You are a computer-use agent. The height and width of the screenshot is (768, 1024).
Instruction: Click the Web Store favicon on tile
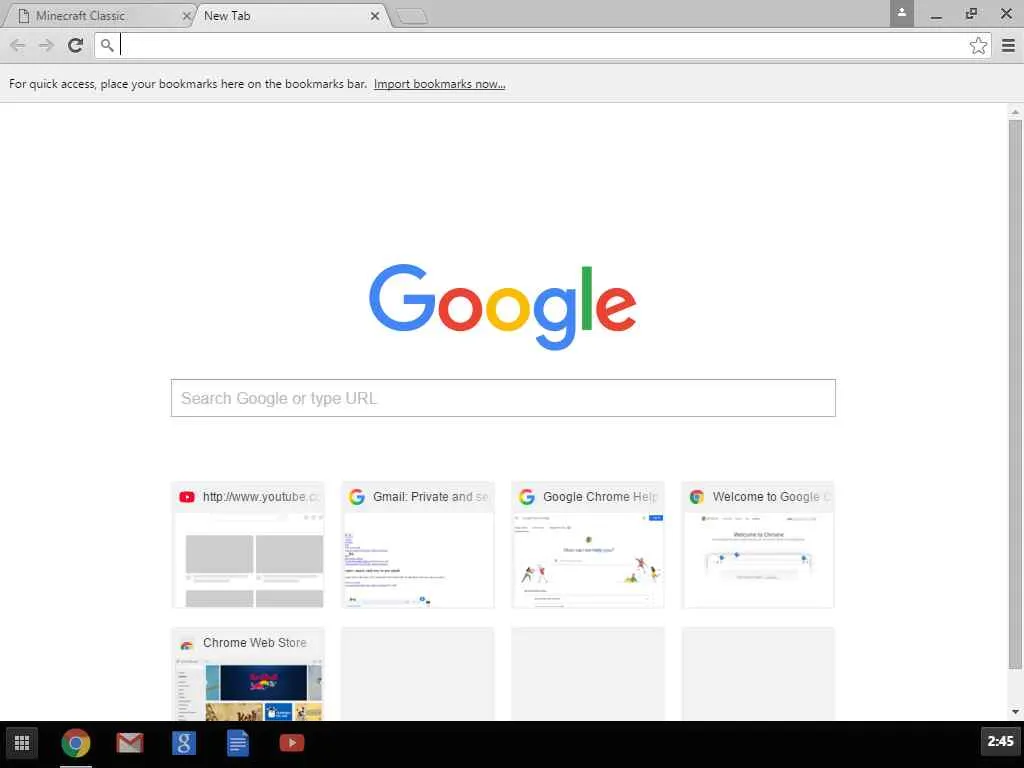coord(187,644)
